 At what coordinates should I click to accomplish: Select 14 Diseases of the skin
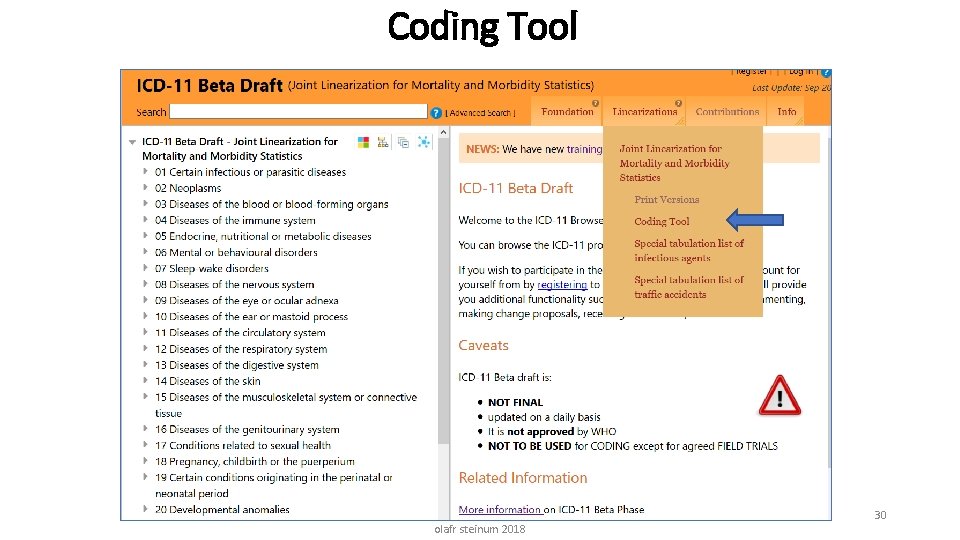[x=208, y=381]
